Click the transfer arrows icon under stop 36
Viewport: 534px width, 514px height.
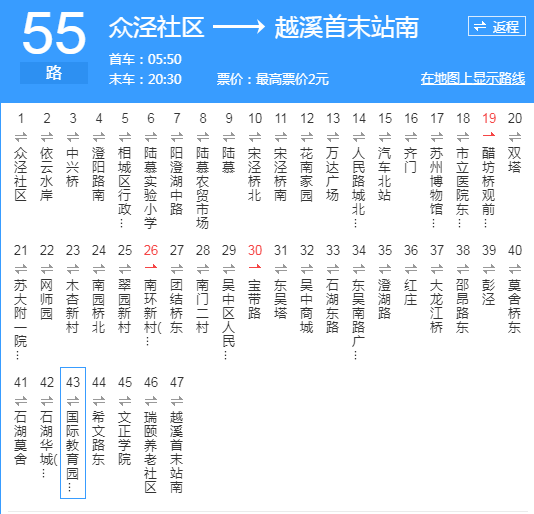(x=411, y=268)
